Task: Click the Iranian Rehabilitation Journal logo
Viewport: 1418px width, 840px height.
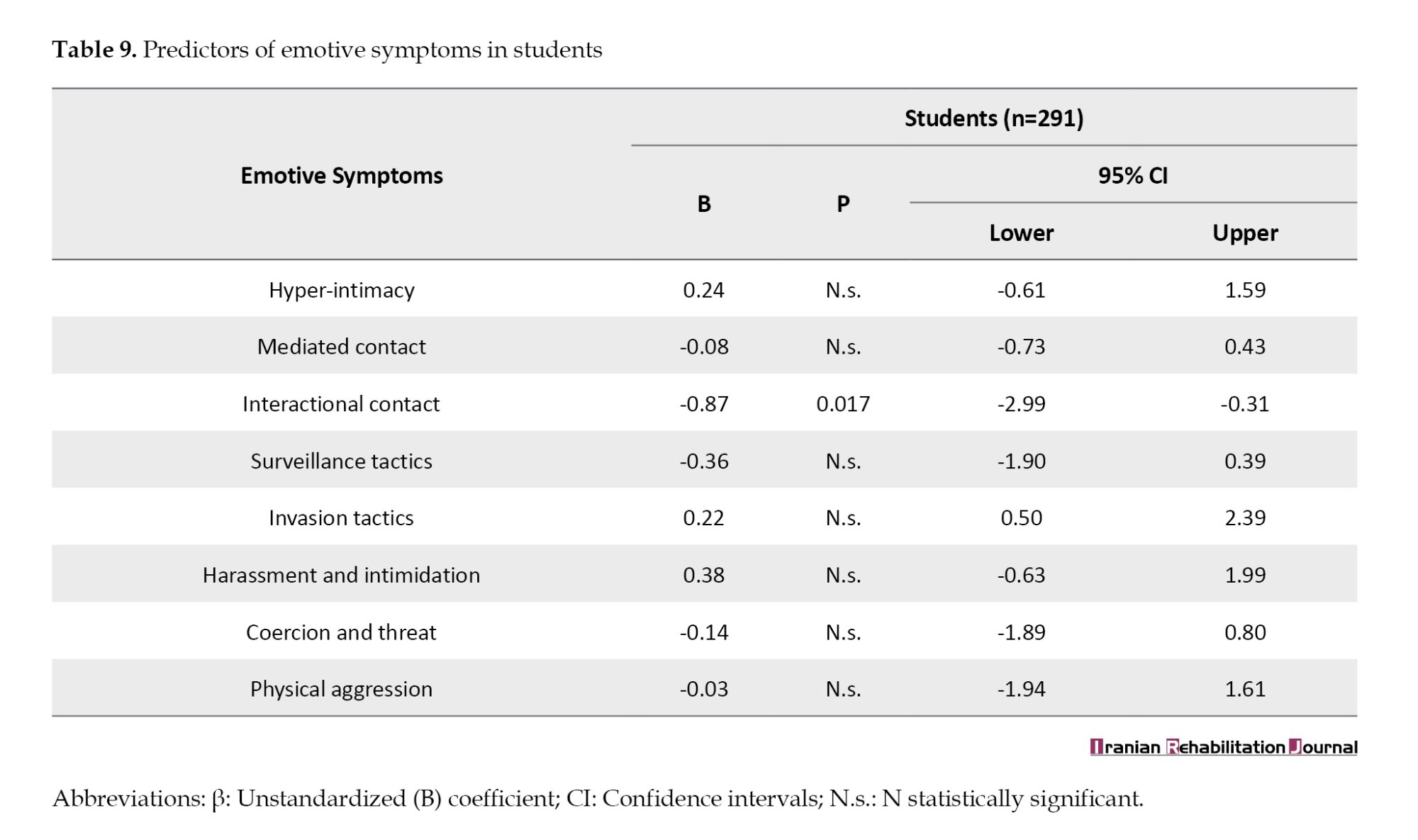Action: coord(1223,747)
